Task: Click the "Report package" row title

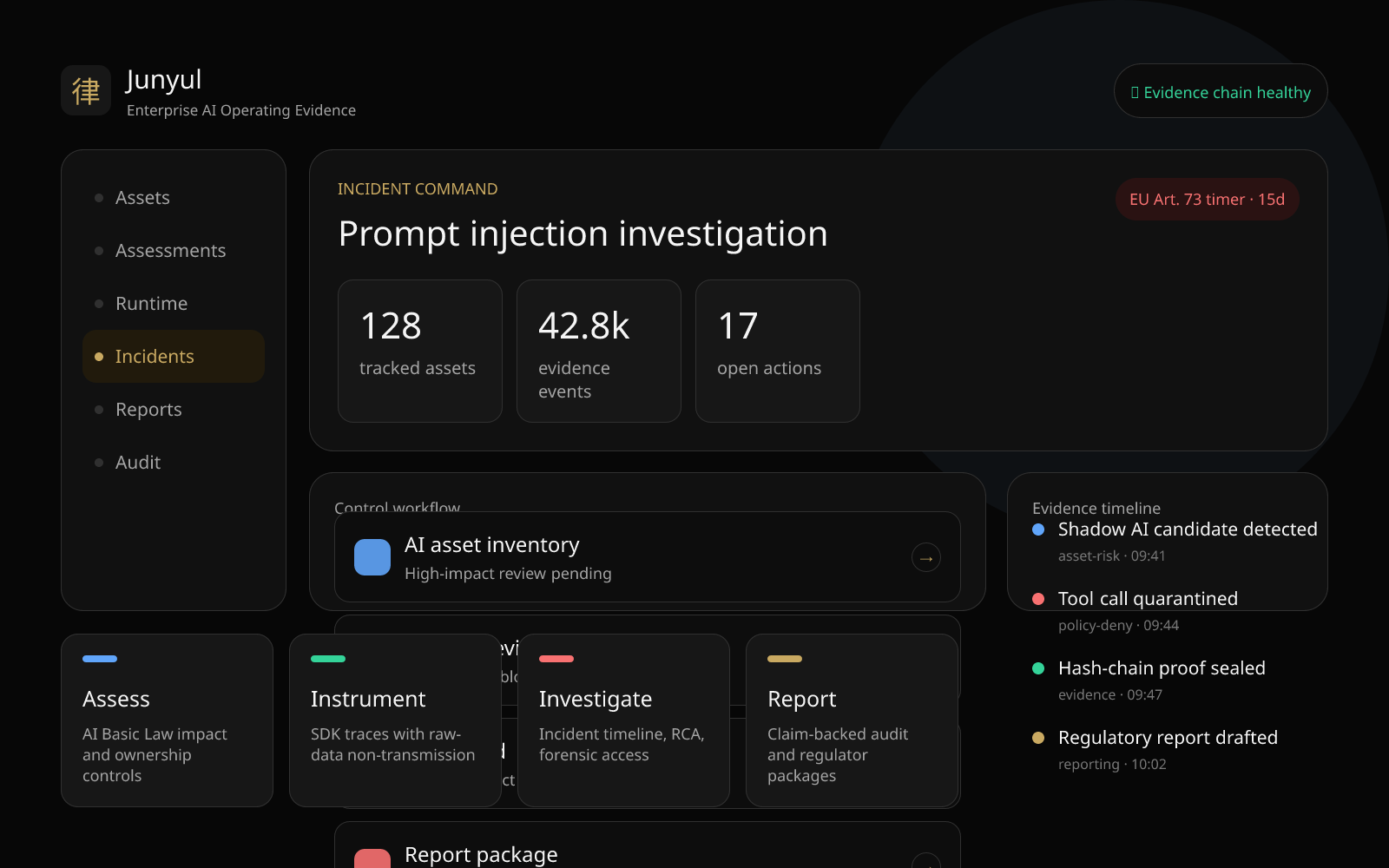Action: pos(481,855)
